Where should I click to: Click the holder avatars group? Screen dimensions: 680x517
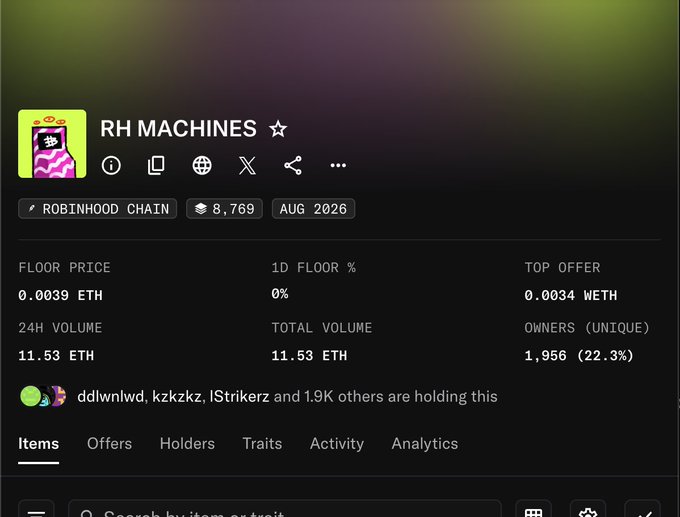[43, 396]
